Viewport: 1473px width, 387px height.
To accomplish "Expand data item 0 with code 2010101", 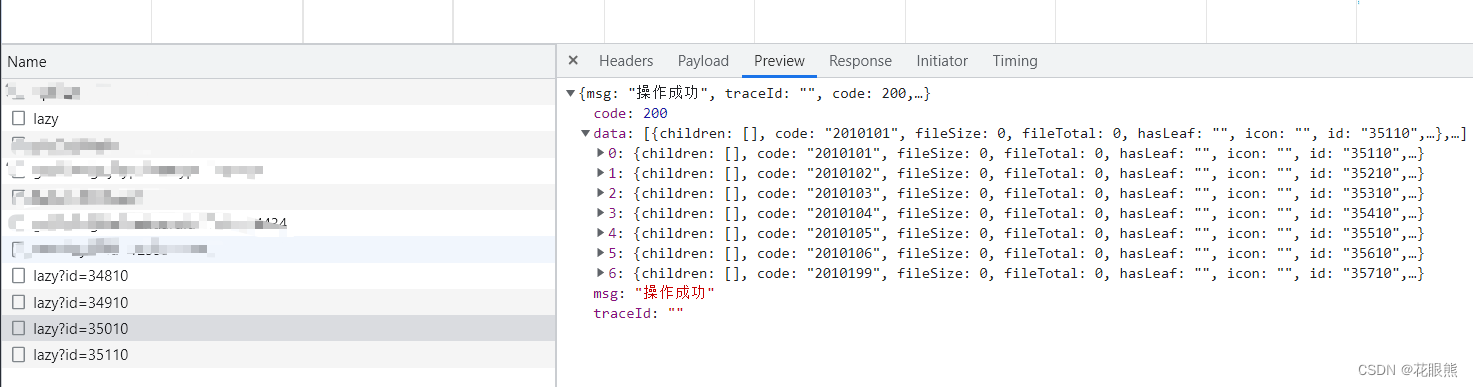I will pos(601,153).
